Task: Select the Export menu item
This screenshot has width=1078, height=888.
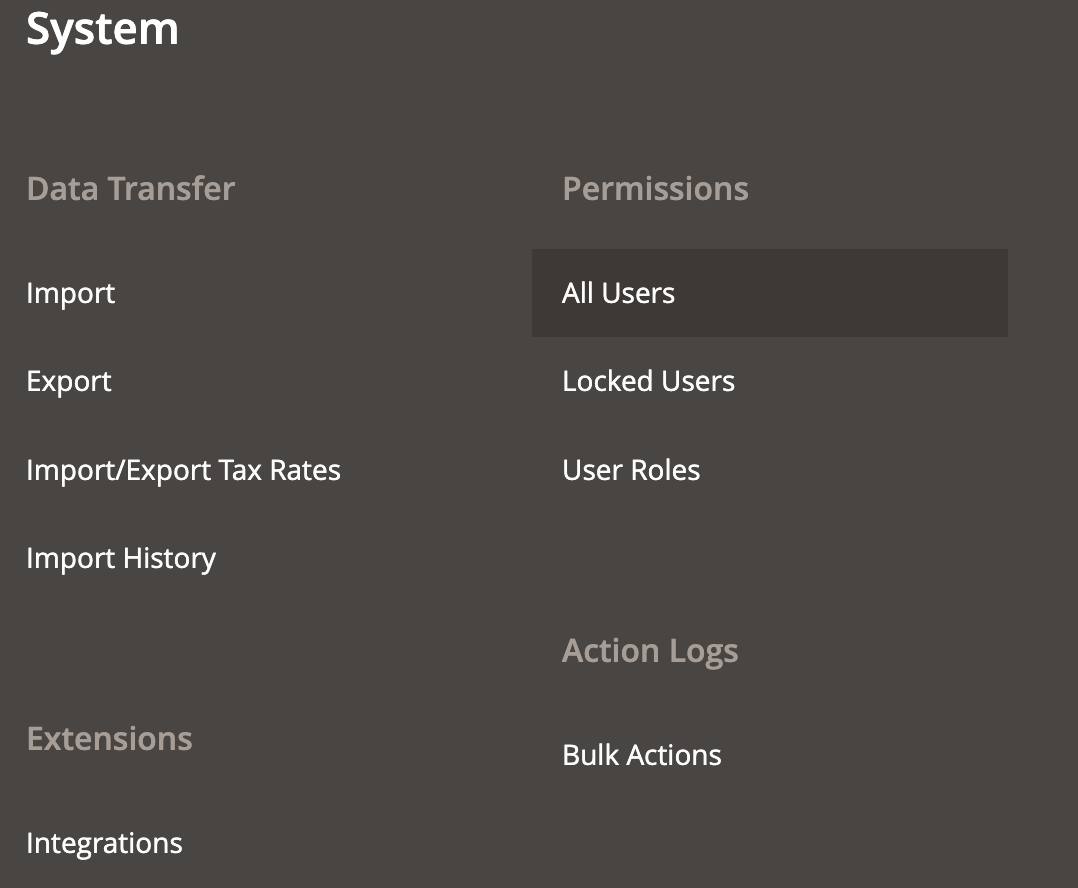Action: (x=69, y=381)
